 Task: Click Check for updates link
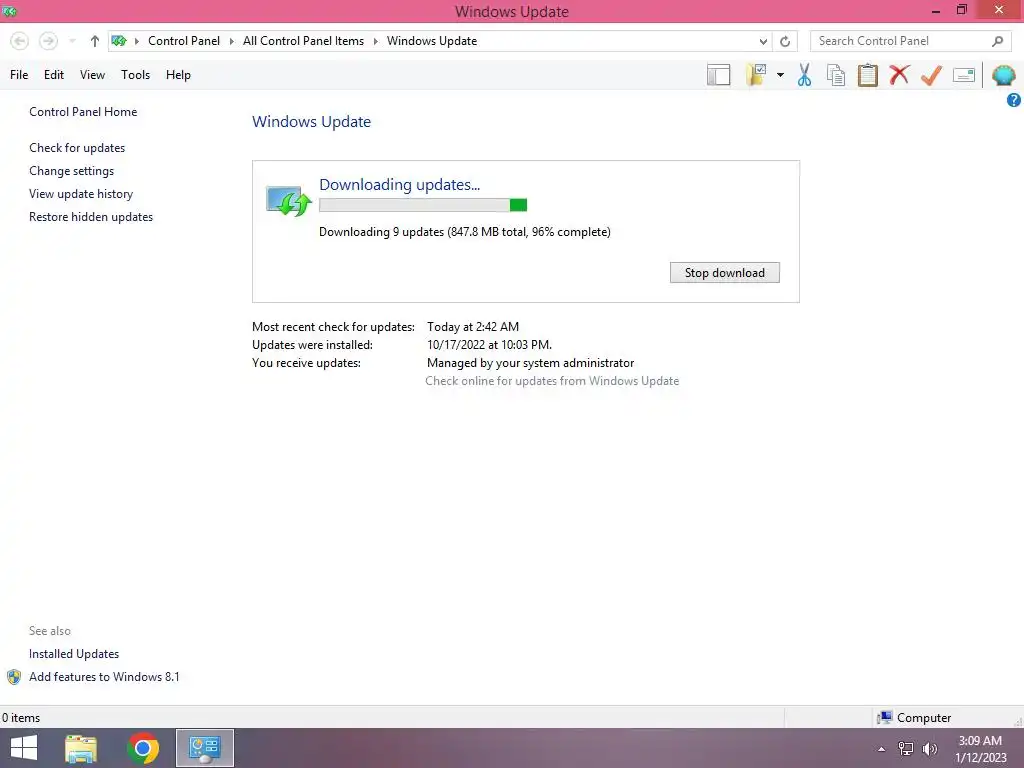pos(77,148)
